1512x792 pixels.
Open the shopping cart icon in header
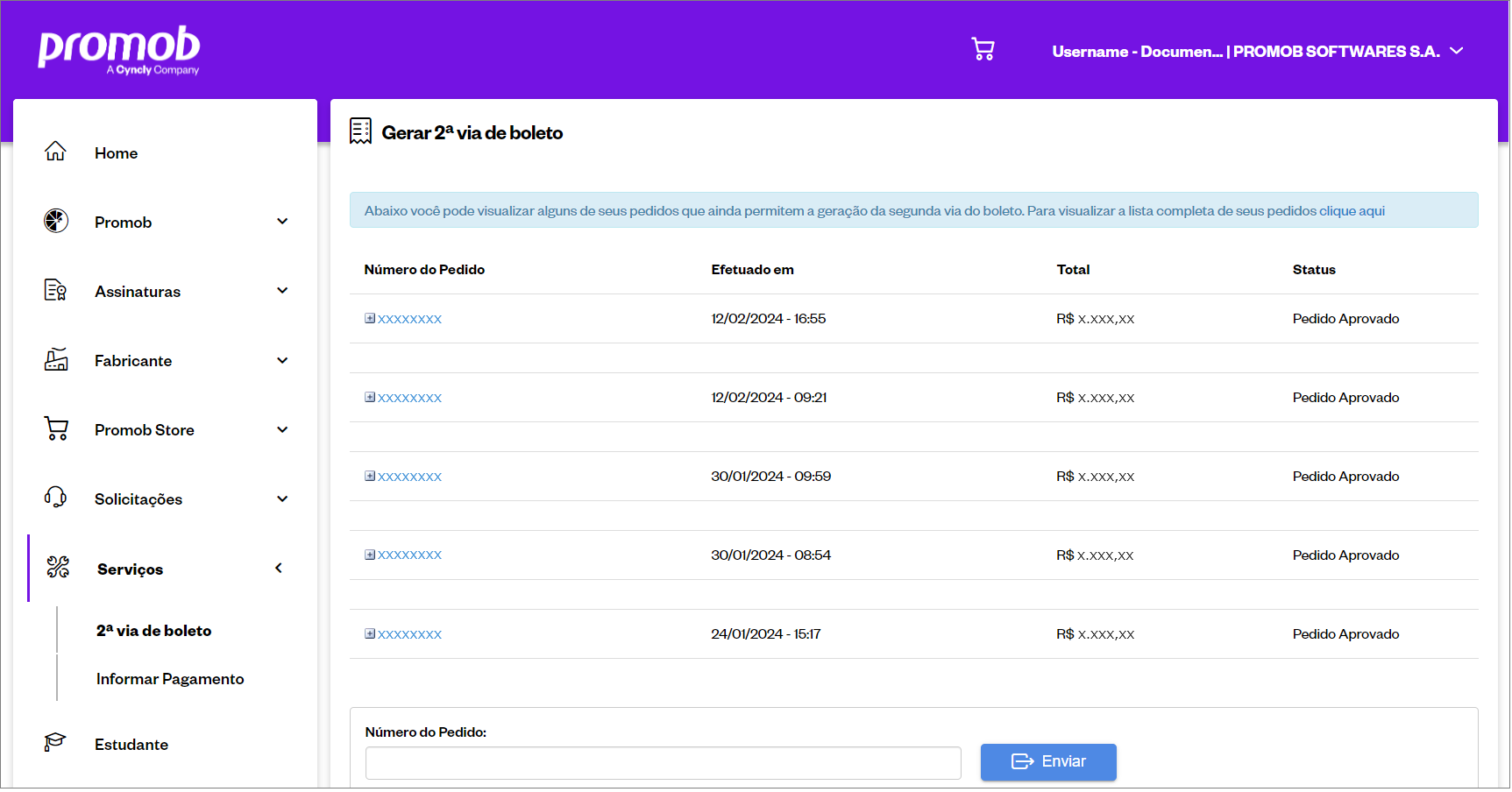[x=983, y=49]
